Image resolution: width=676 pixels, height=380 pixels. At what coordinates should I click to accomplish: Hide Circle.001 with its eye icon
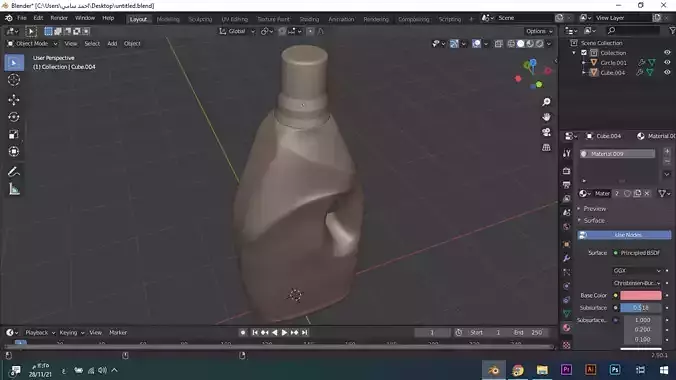[667, 63]
